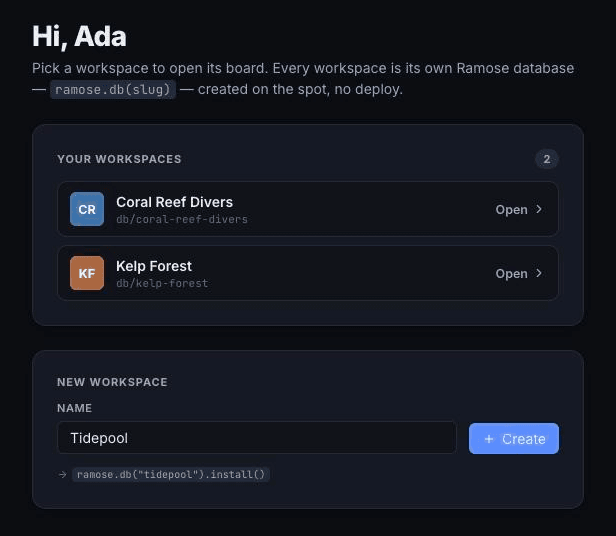Screen dimensions: 616x536
Task: Click the NEW WORKSPACE section label
Action: click(112, 382)
